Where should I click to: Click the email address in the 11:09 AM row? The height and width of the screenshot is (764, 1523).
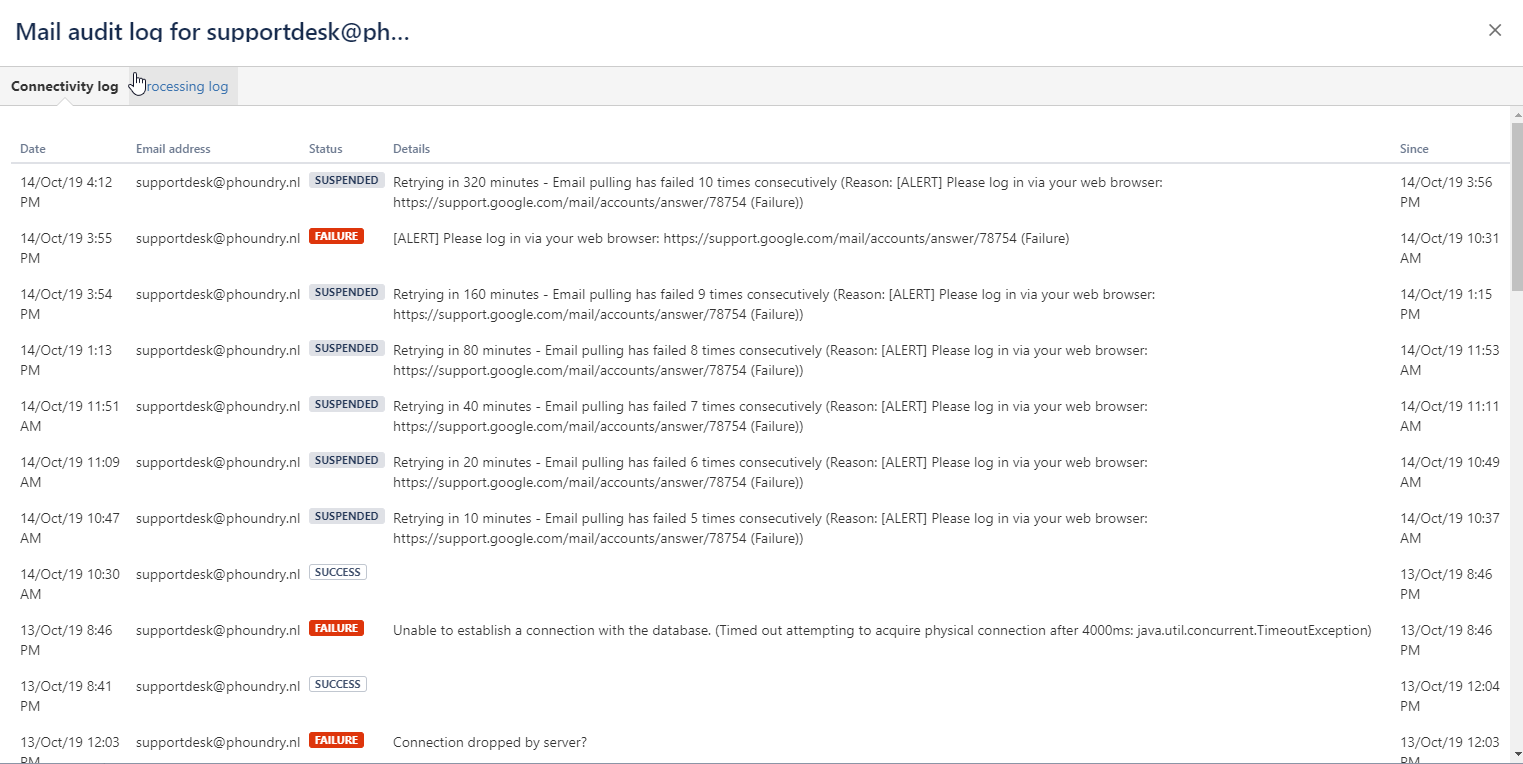tap(218, 463)
